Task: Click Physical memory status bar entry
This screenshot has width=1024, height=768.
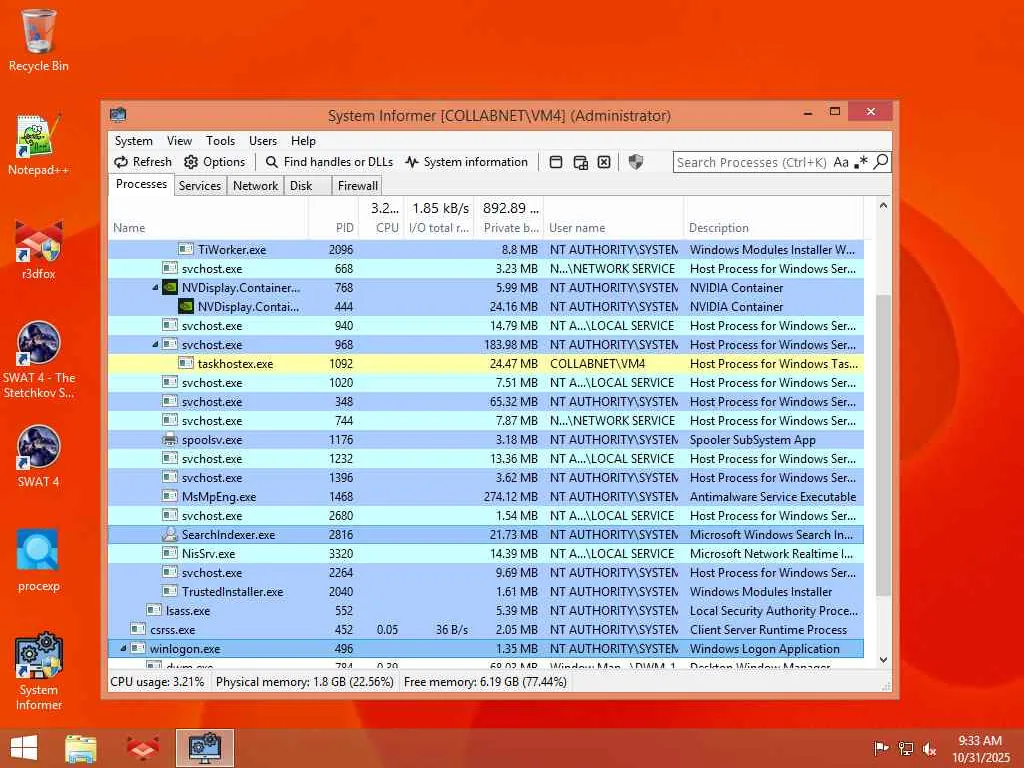Action: pos(304,682)
